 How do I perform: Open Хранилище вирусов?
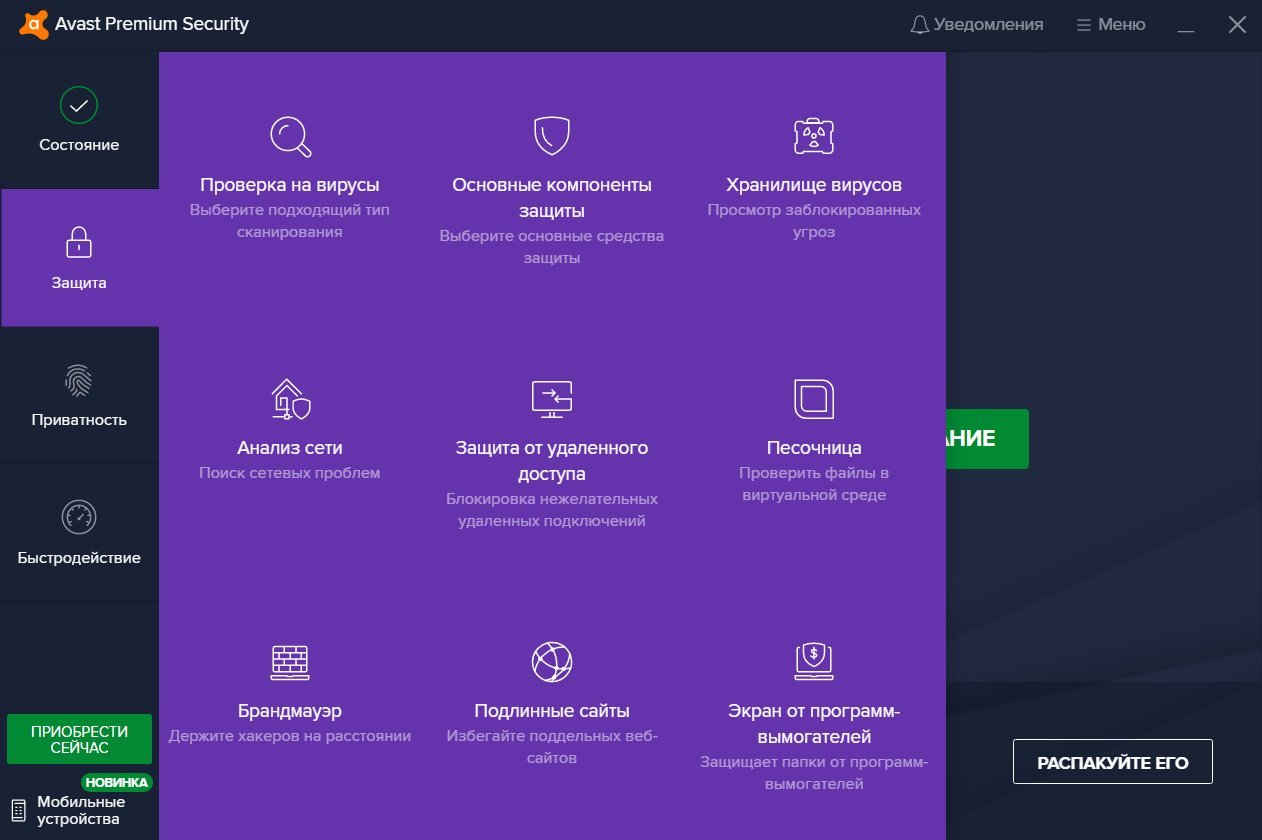(814, 185)
